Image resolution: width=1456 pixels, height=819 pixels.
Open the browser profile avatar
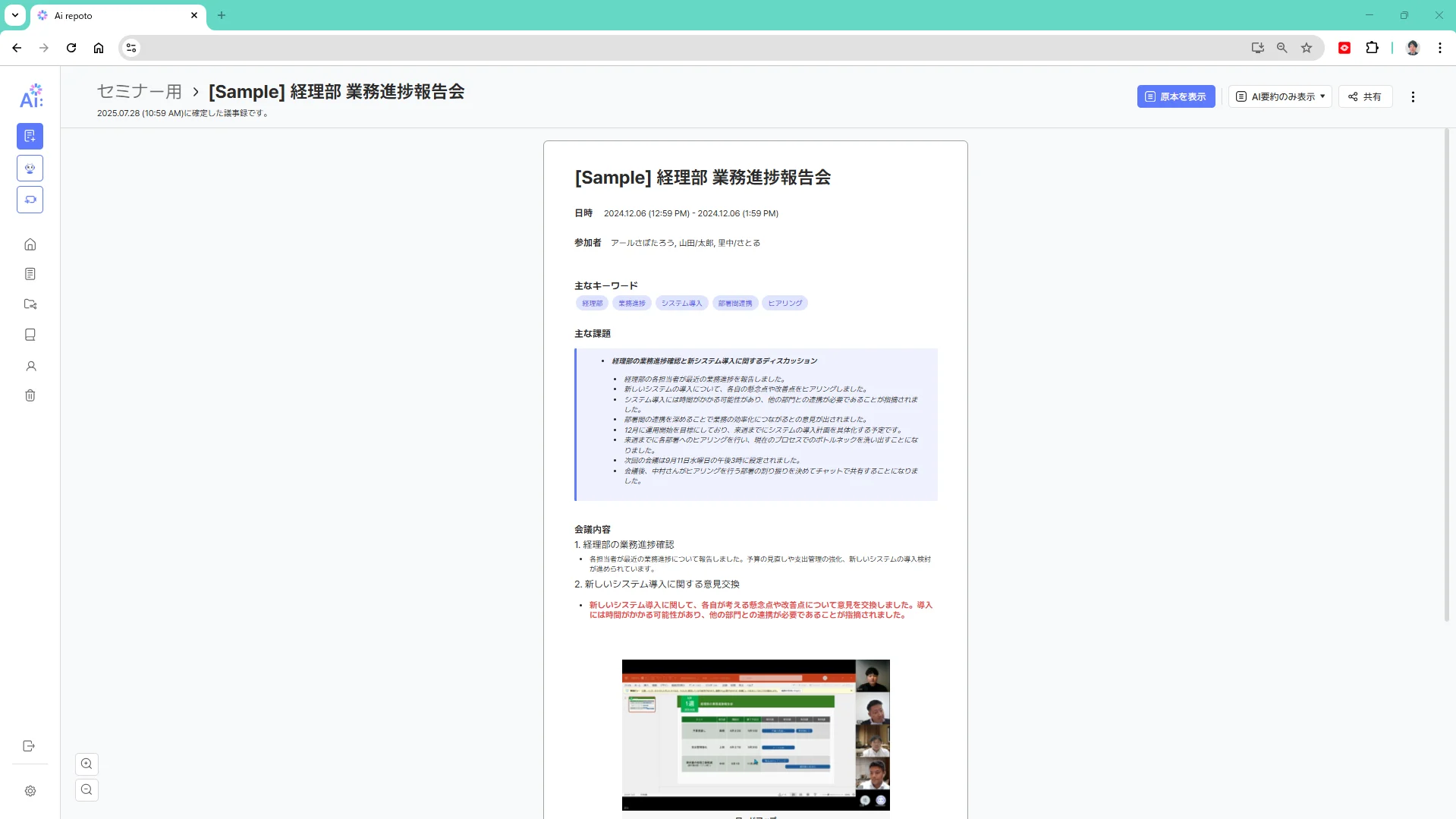click(x=1413, y=48)
